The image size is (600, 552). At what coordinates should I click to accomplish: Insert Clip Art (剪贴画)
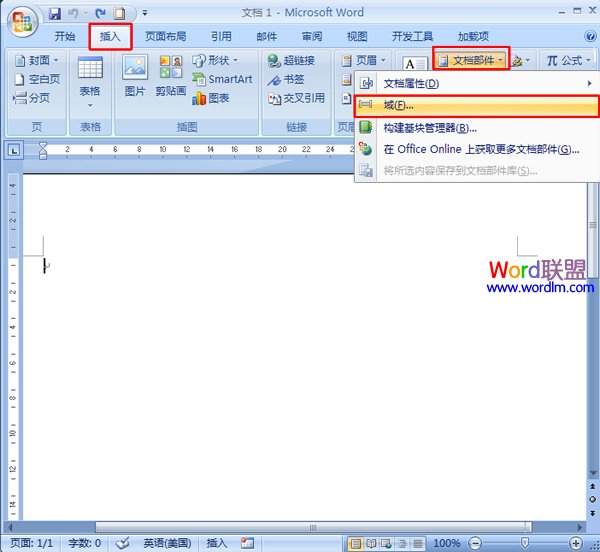[171, 76]
